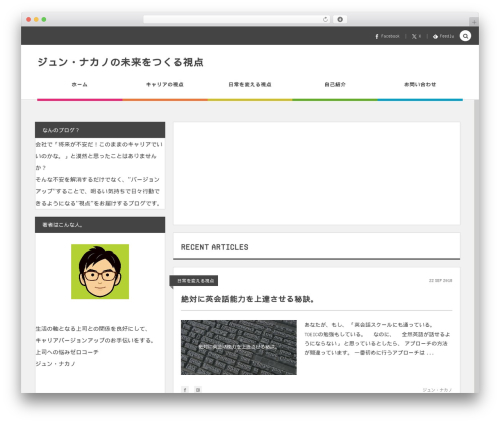Click the round search icon

pyautogui.click(x=465, y=36)
